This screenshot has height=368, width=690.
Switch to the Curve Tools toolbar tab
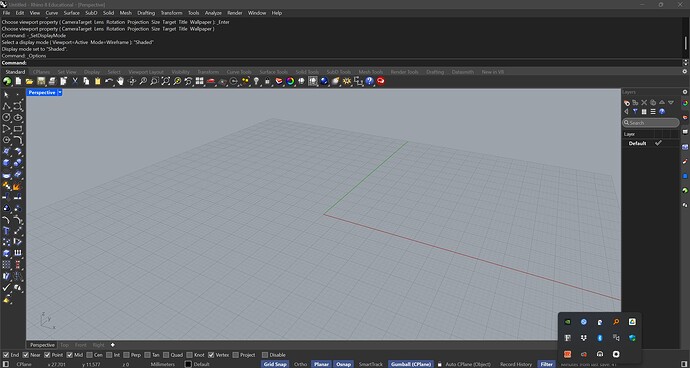(239, 72)
